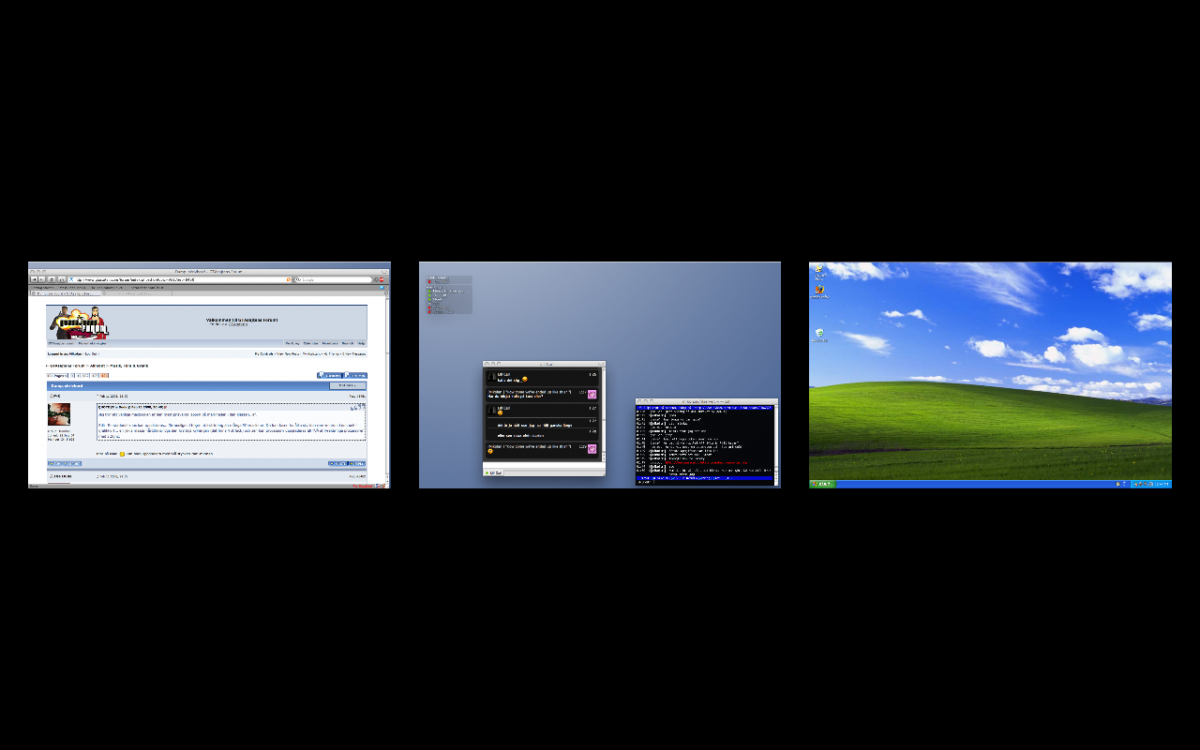This screenshot has height=750, width=1200.
Task: Open the Firefox shortcut on XP desktop
Action: click(818, 290)
